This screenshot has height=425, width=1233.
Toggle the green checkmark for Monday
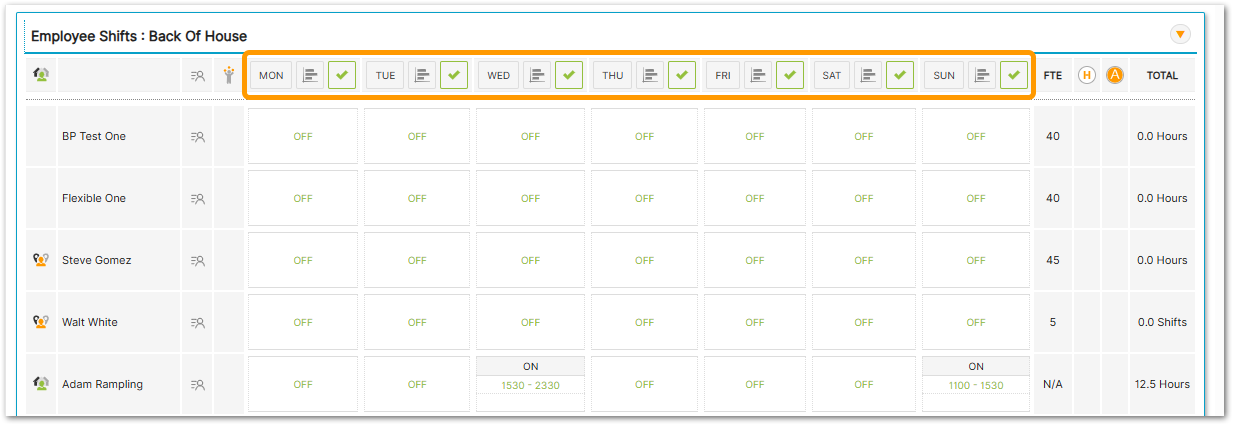(x=342, y=75)
